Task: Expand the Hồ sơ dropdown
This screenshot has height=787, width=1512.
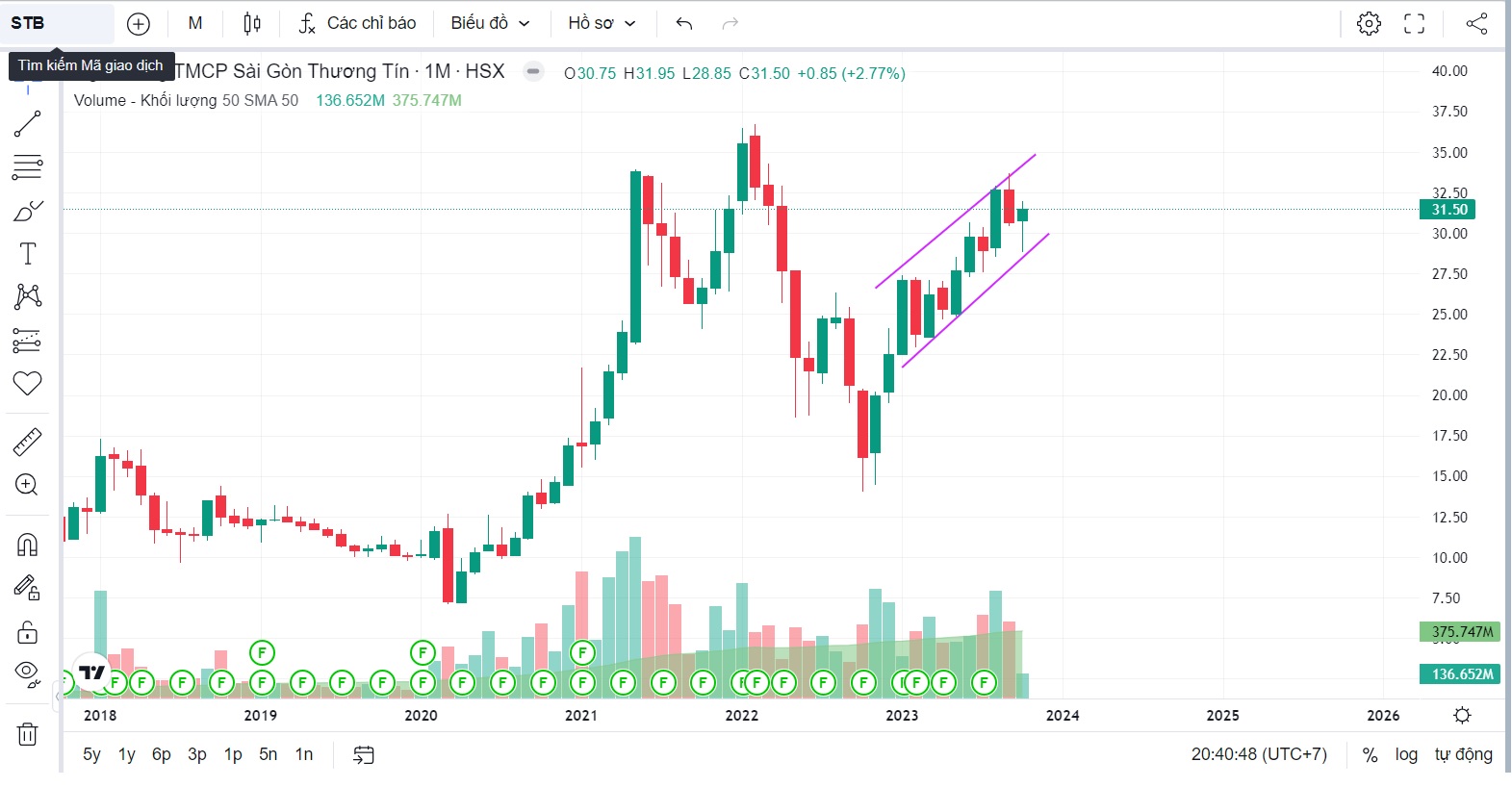Action: coord(602,23)
